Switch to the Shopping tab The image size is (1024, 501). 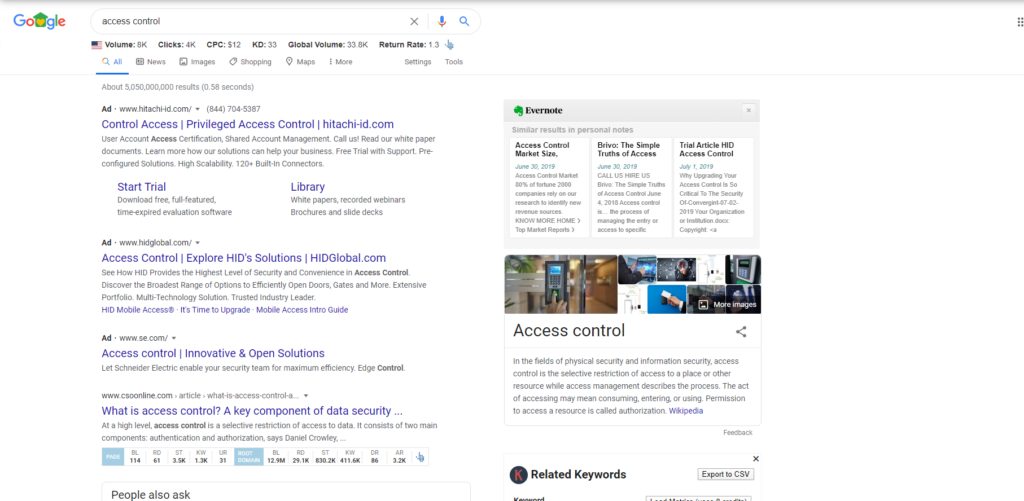pos(250,61)
